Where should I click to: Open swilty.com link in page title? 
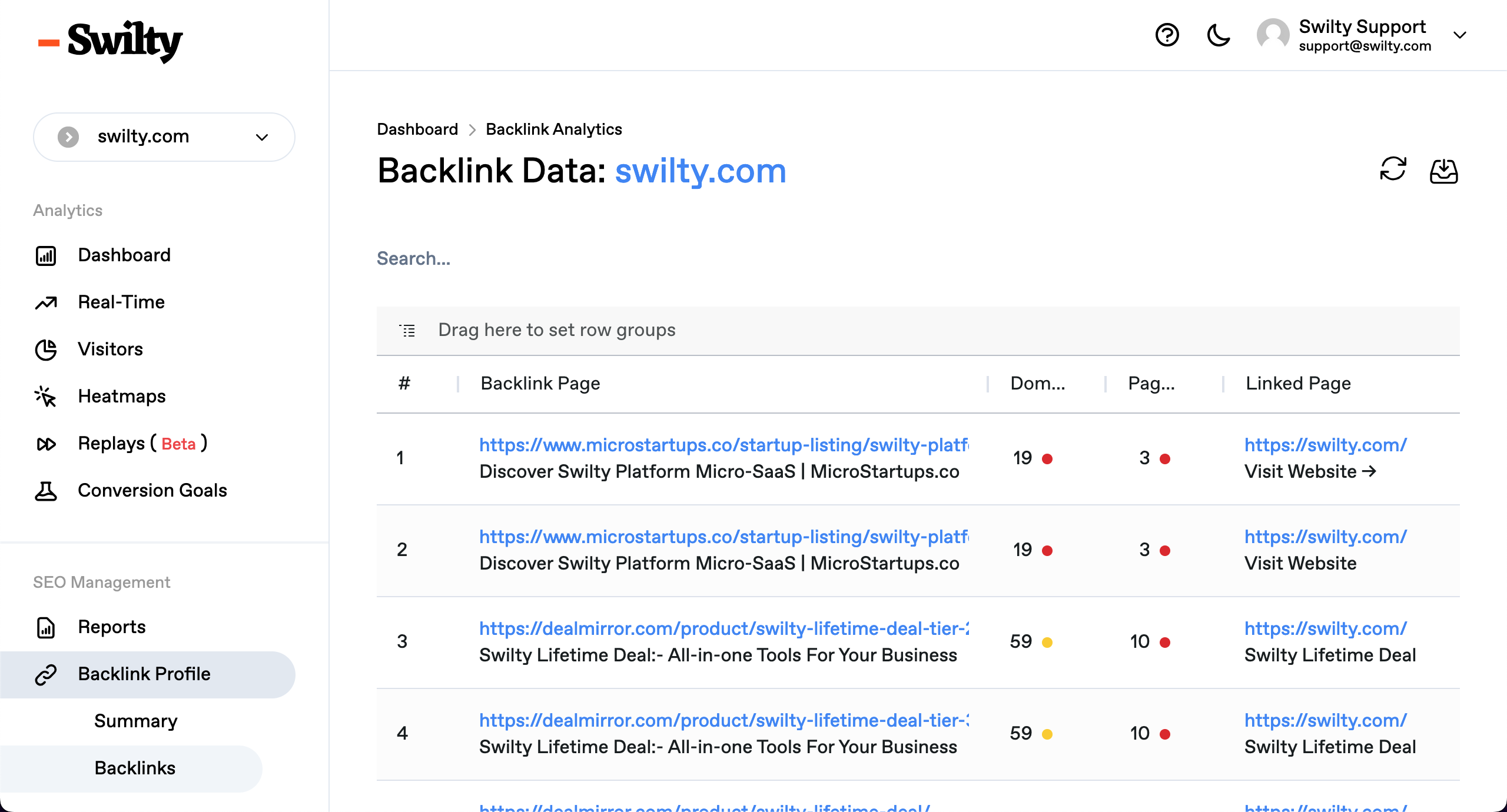tap(701, 171)
